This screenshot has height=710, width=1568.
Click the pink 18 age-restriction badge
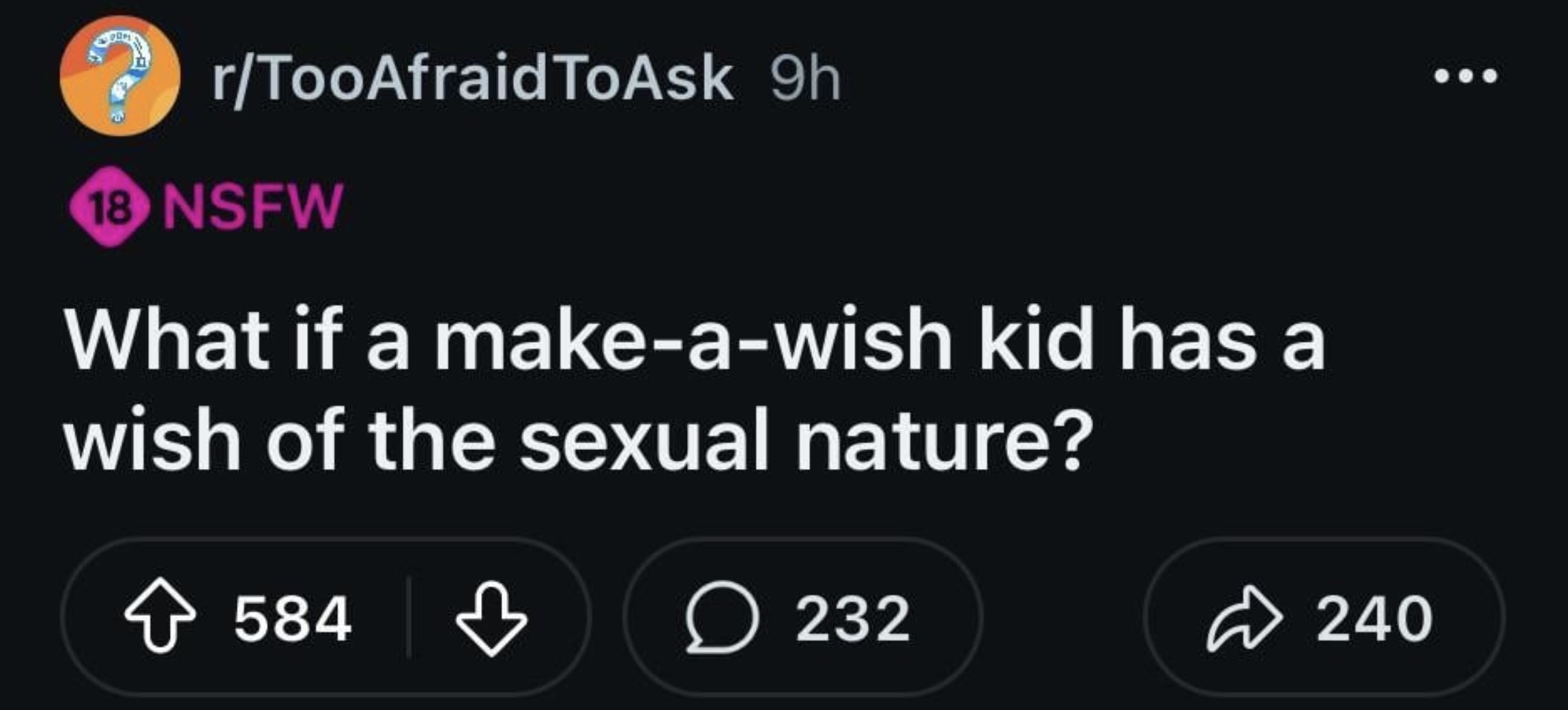click(x=110, y=207)
